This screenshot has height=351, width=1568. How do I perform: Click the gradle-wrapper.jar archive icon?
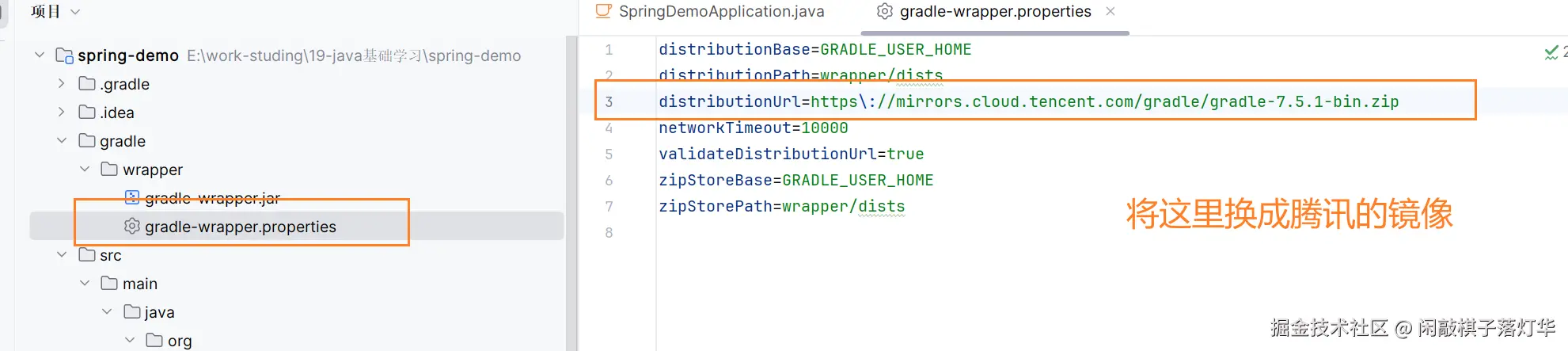[132, 197]
